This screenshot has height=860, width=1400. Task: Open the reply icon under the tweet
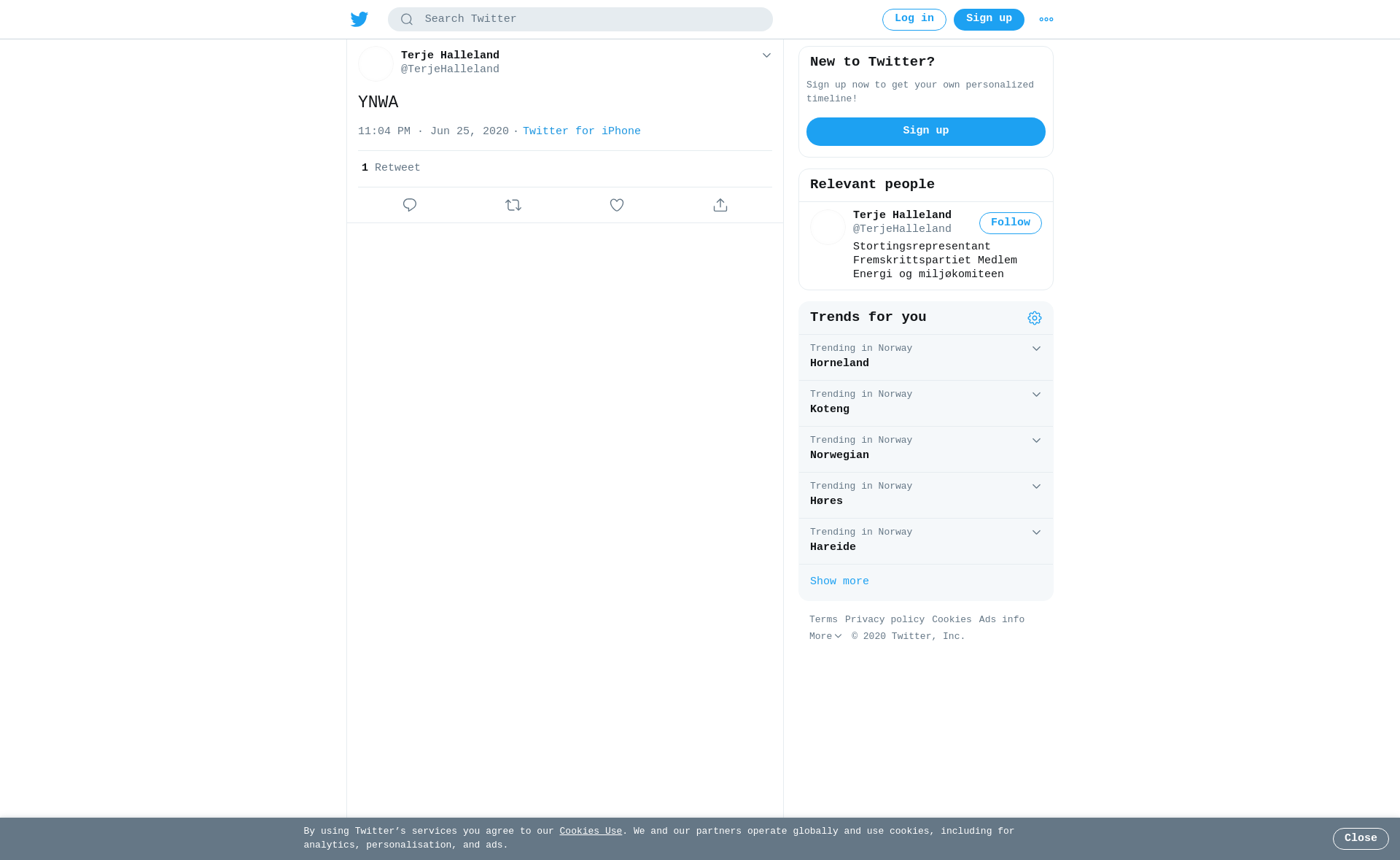[x=410, y=205]
